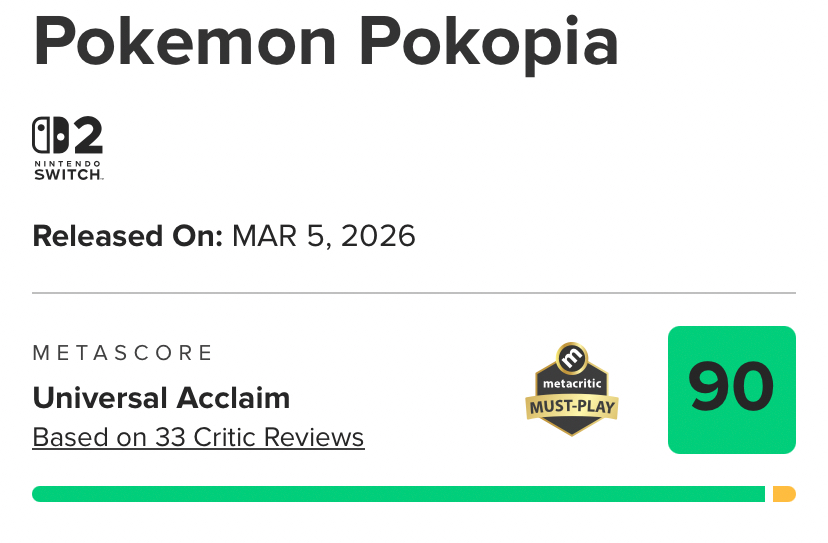Click the green 90 Metascore box

point(731,389)
